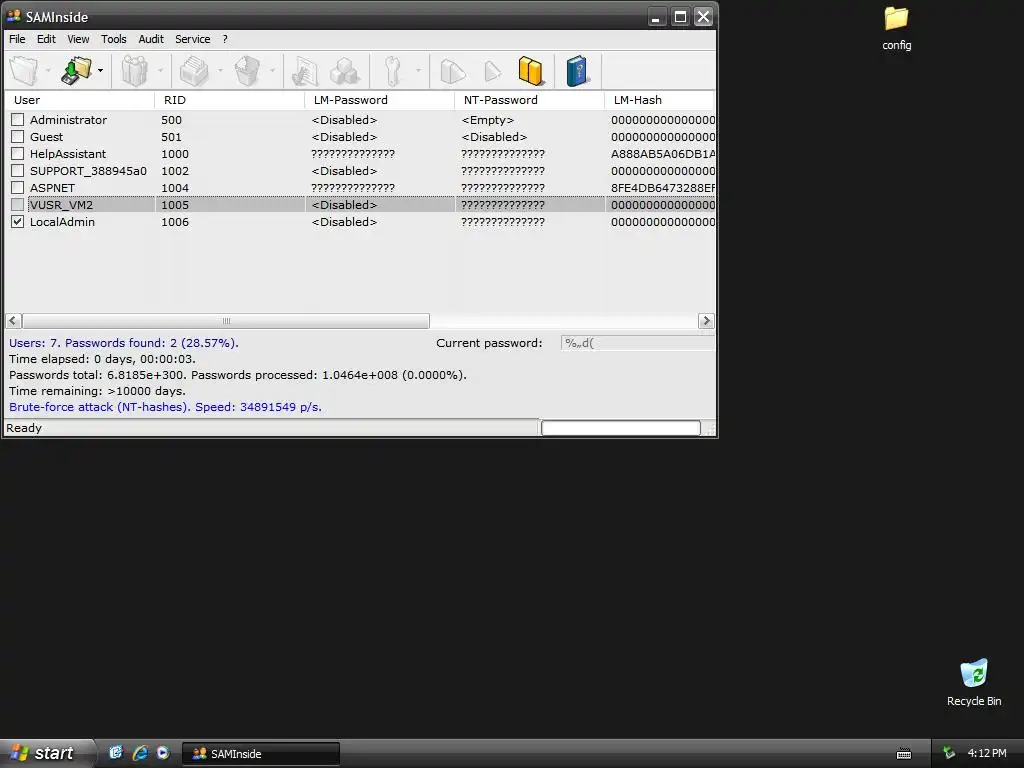Toggle the HelpAssistant user checkbox
Screen dimensions: 1024x768
(x=18, y=153)
